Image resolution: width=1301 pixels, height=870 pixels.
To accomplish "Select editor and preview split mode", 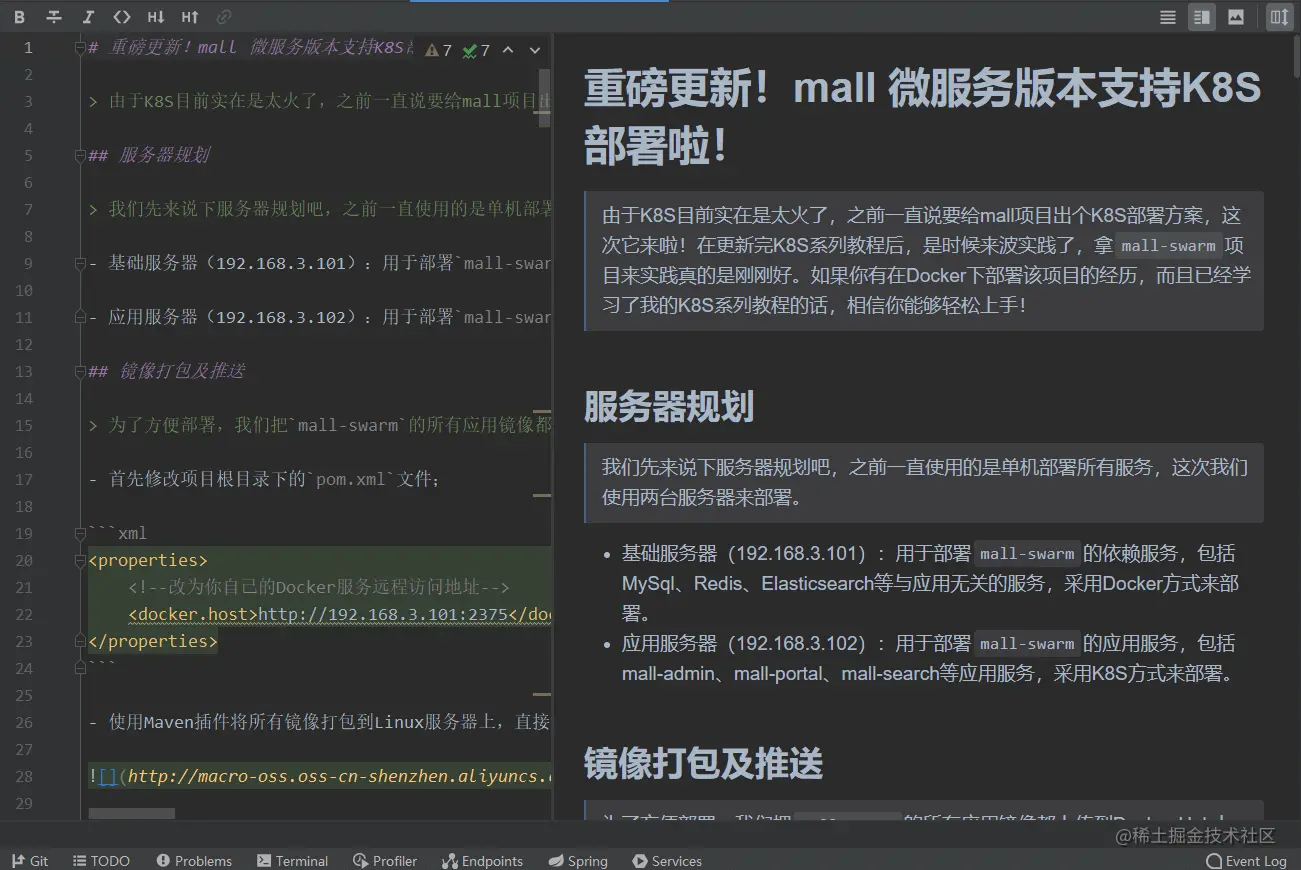I will [x=1201, y=17].
